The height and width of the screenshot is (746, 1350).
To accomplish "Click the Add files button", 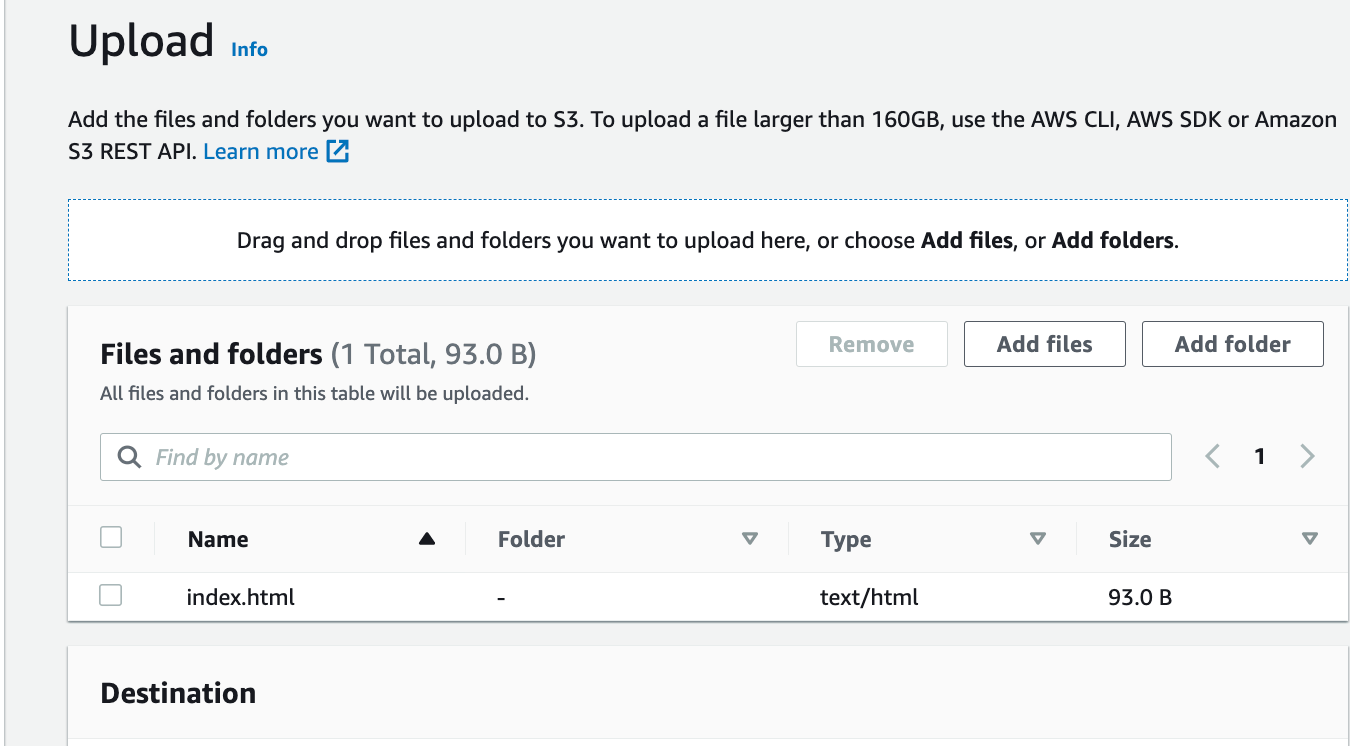I will [x=1044, y=344].
